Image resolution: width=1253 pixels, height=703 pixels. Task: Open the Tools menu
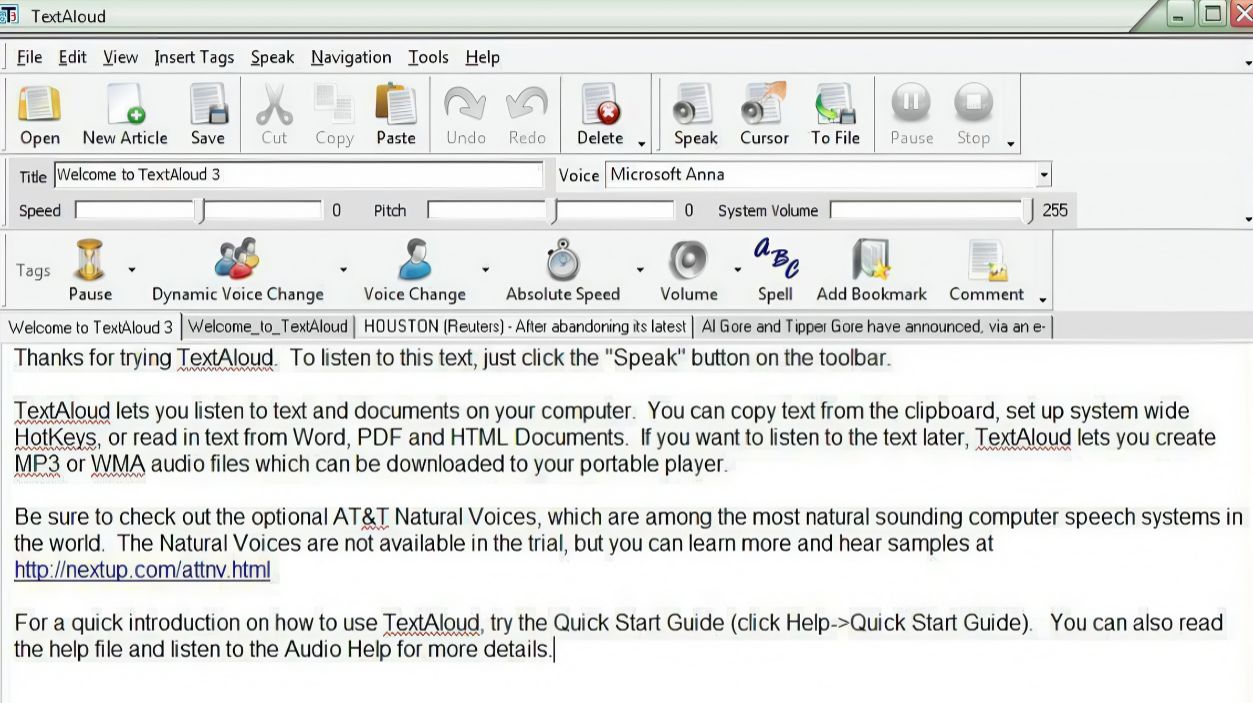click(428, 57)
